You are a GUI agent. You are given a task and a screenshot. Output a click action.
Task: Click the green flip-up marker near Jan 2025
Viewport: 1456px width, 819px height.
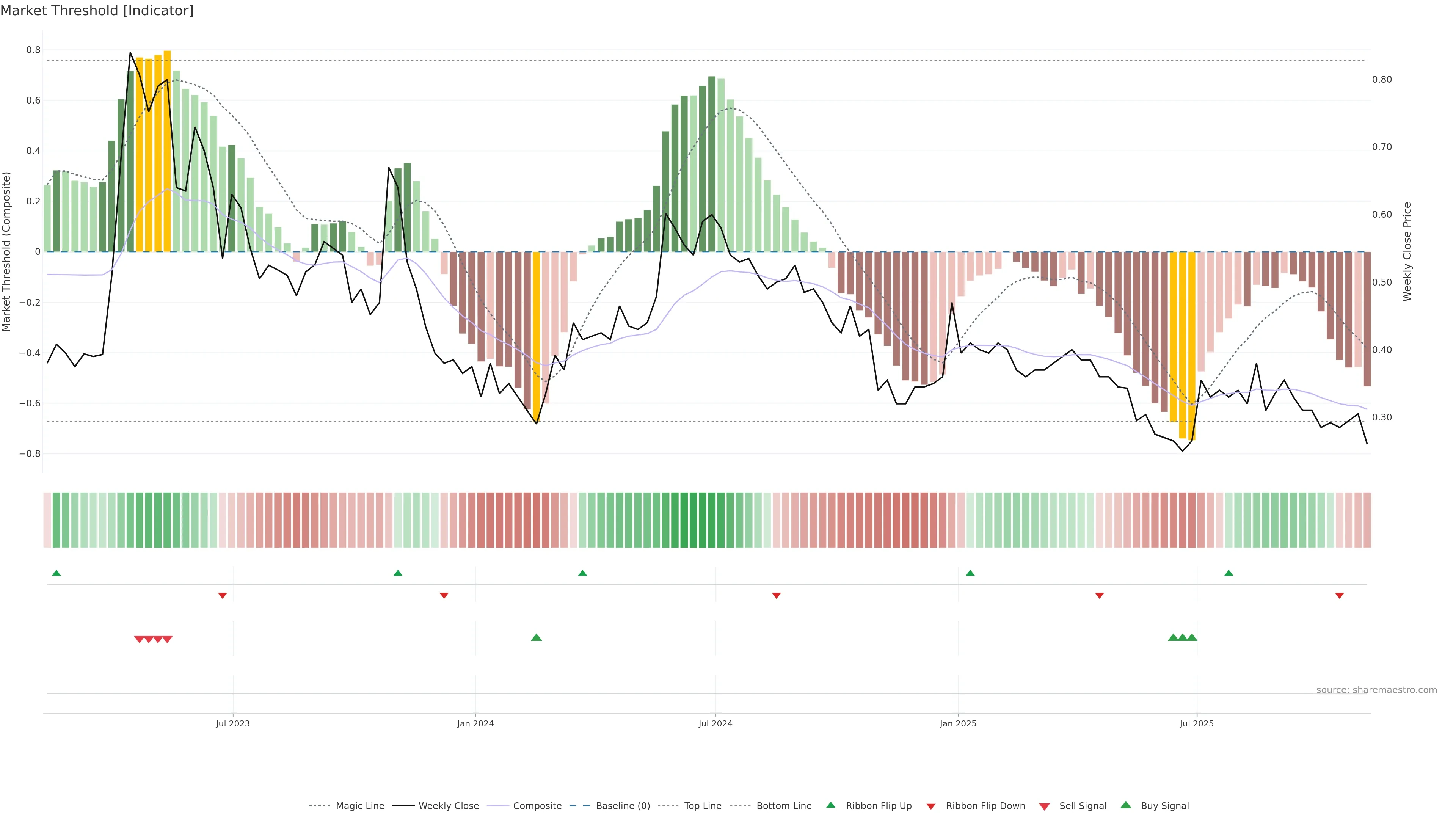[971, 573]
